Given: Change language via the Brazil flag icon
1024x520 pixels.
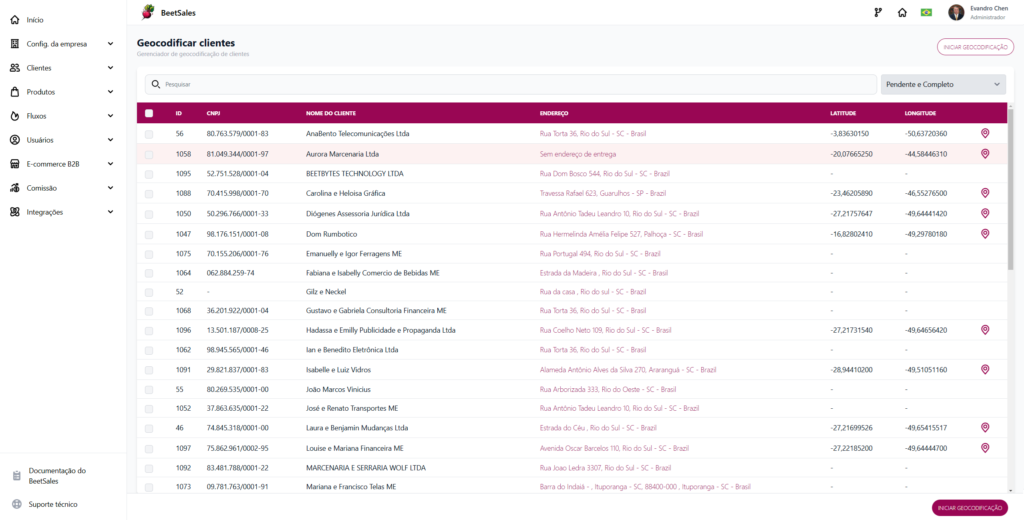Looking at the screenshot, I should click(926, 12).
